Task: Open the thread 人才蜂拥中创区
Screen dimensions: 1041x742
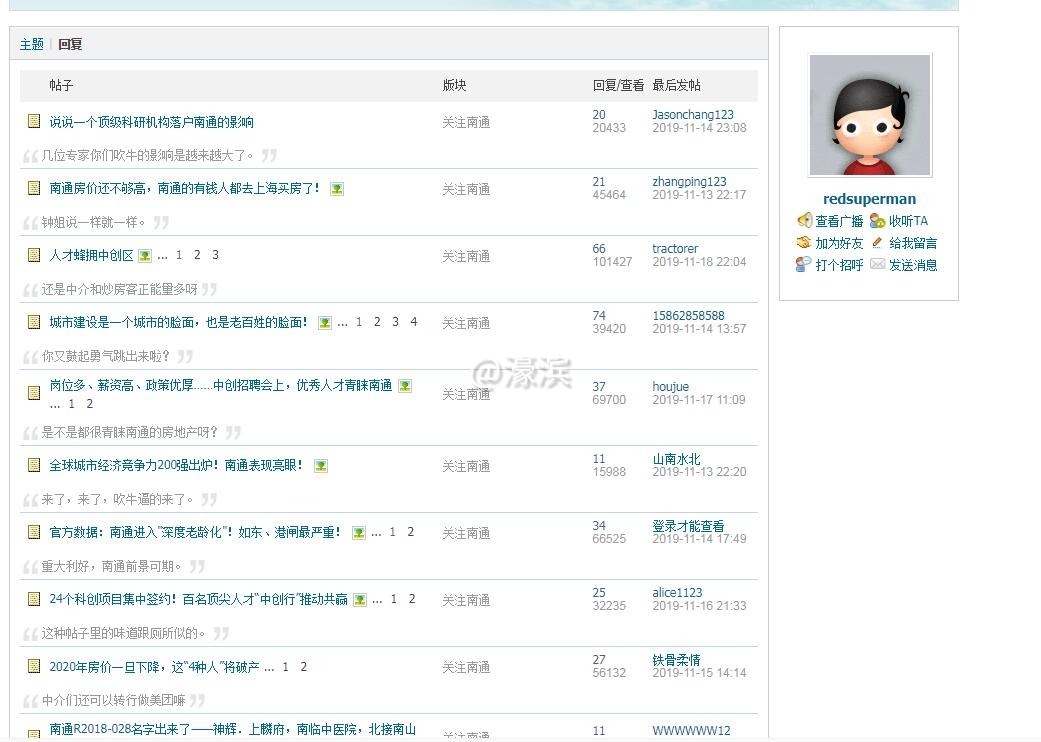Action: (91, 256)
